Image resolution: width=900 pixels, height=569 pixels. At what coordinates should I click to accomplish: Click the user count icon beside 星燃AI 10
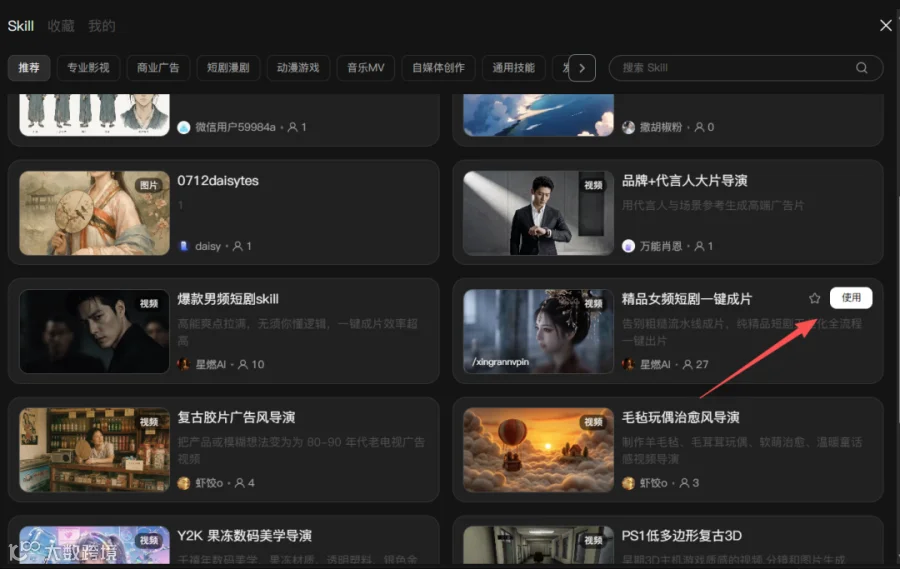coord(243,364)
